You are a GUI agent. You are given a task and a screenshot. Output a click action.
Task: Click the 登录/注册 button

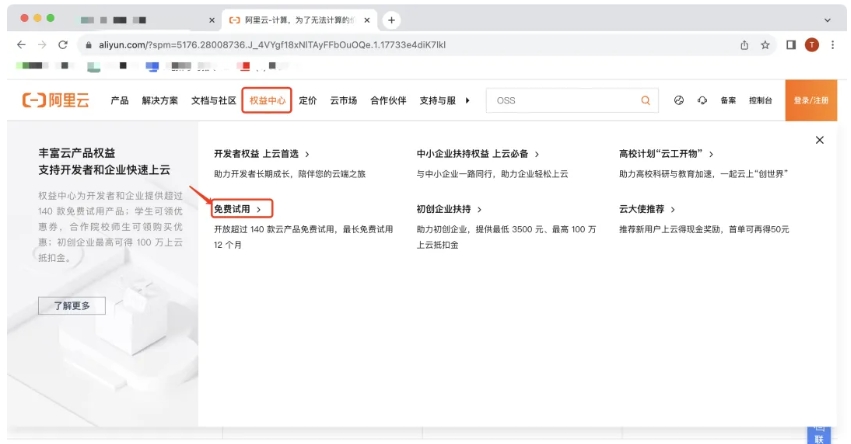[811, 100]
